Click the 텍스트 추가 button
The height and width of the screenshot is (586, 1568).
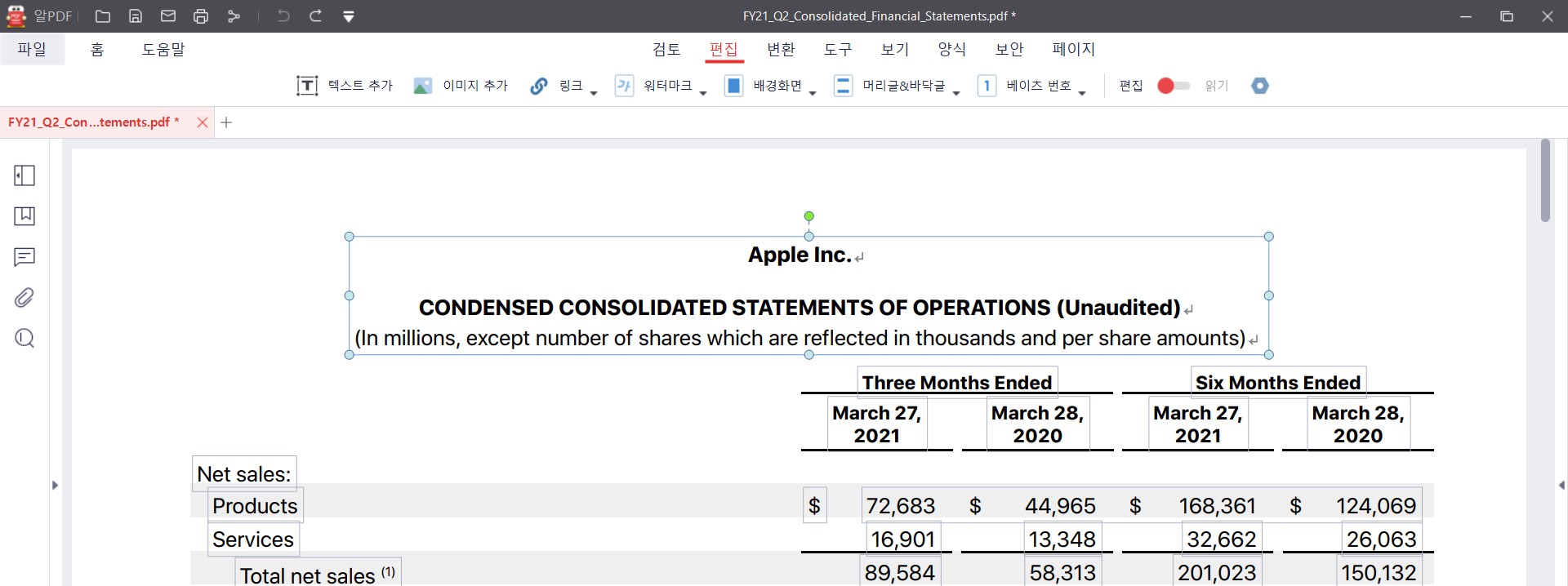(x=345, y=86)
